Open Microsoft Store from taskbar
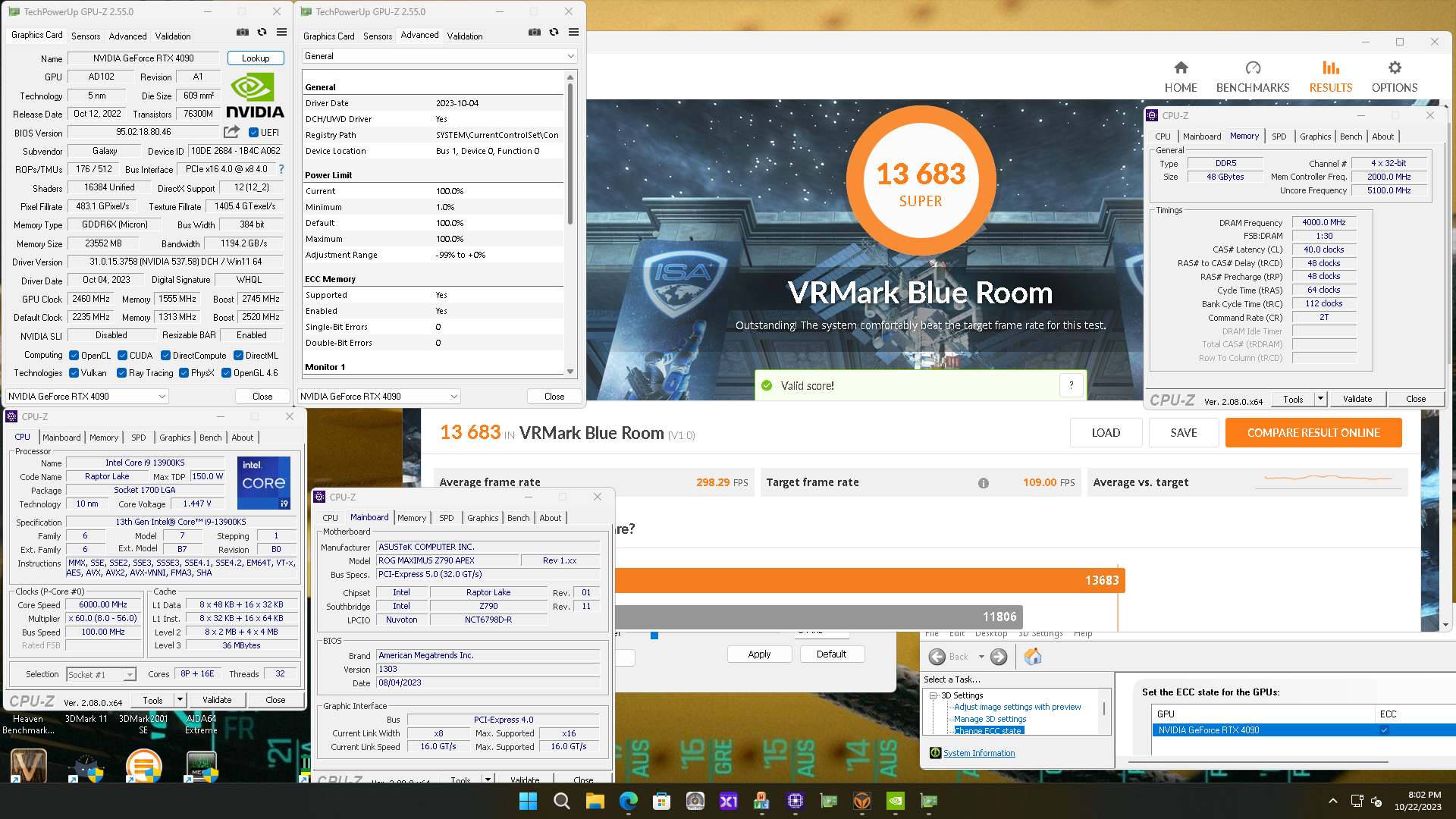1456x819 pixels. click(661, 801)
